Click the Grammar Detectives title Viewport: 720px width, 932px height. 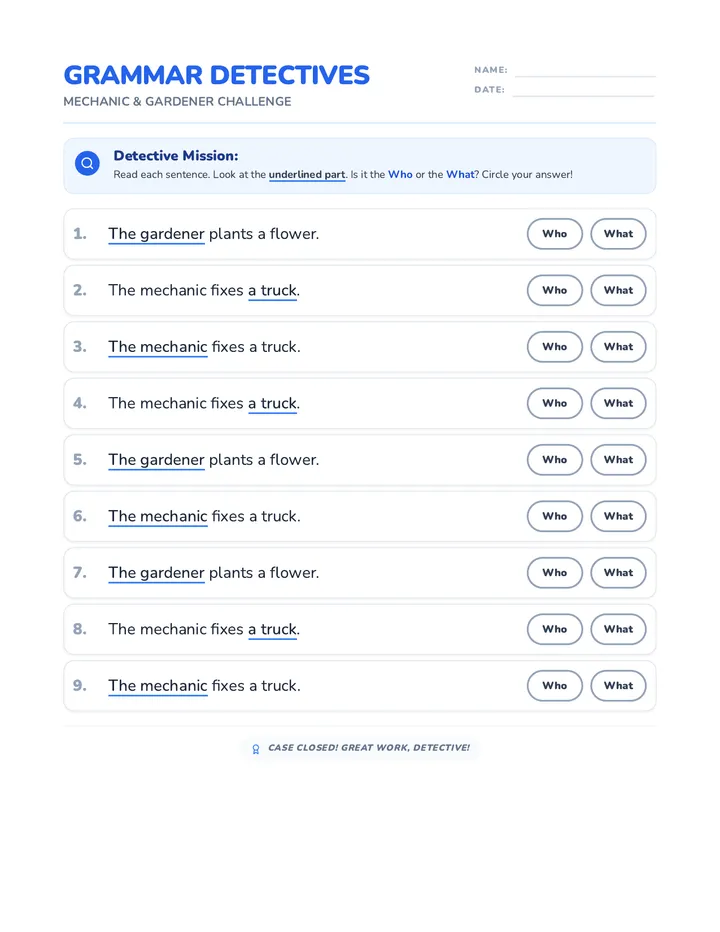tap(216, 75)
